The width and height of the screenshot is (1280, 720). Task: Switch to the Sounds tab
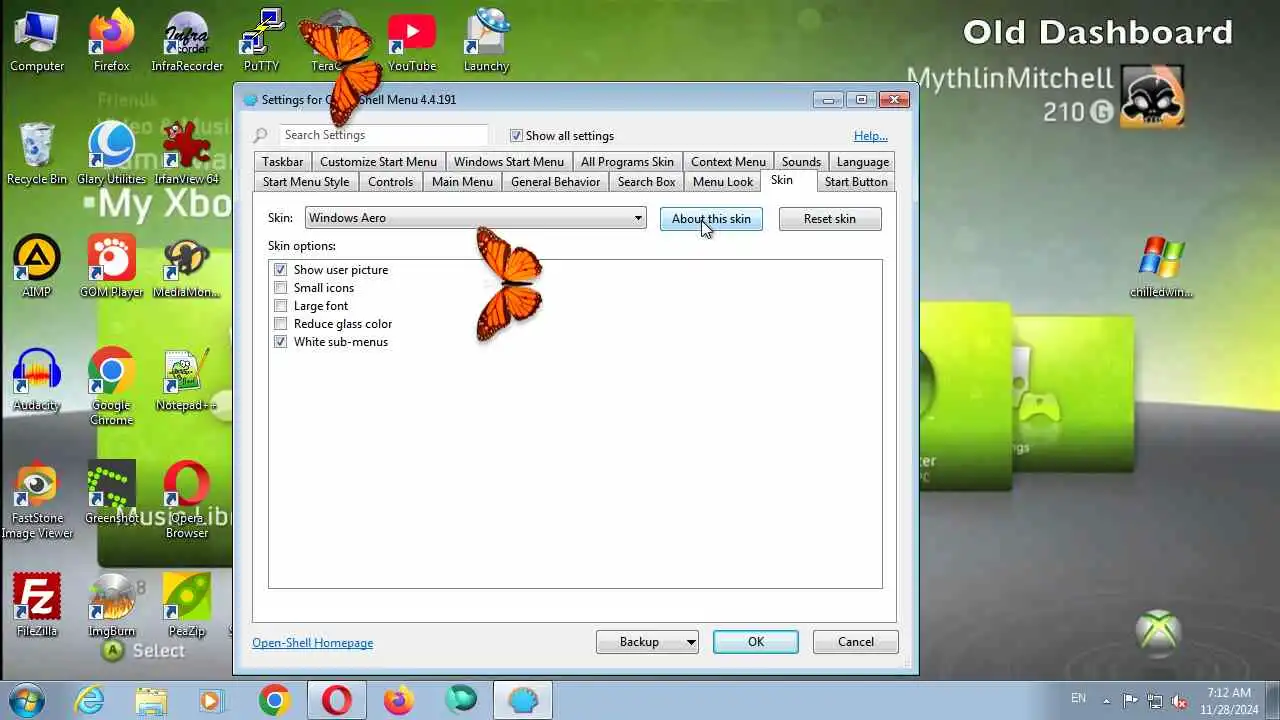[801, 162]
